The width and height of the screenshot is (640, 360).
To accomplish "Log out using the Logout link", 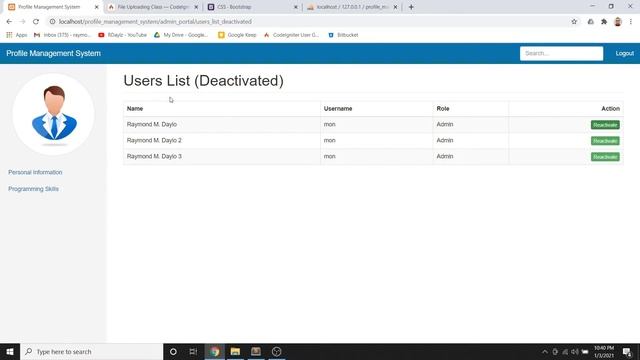I will tap(624, 53).
